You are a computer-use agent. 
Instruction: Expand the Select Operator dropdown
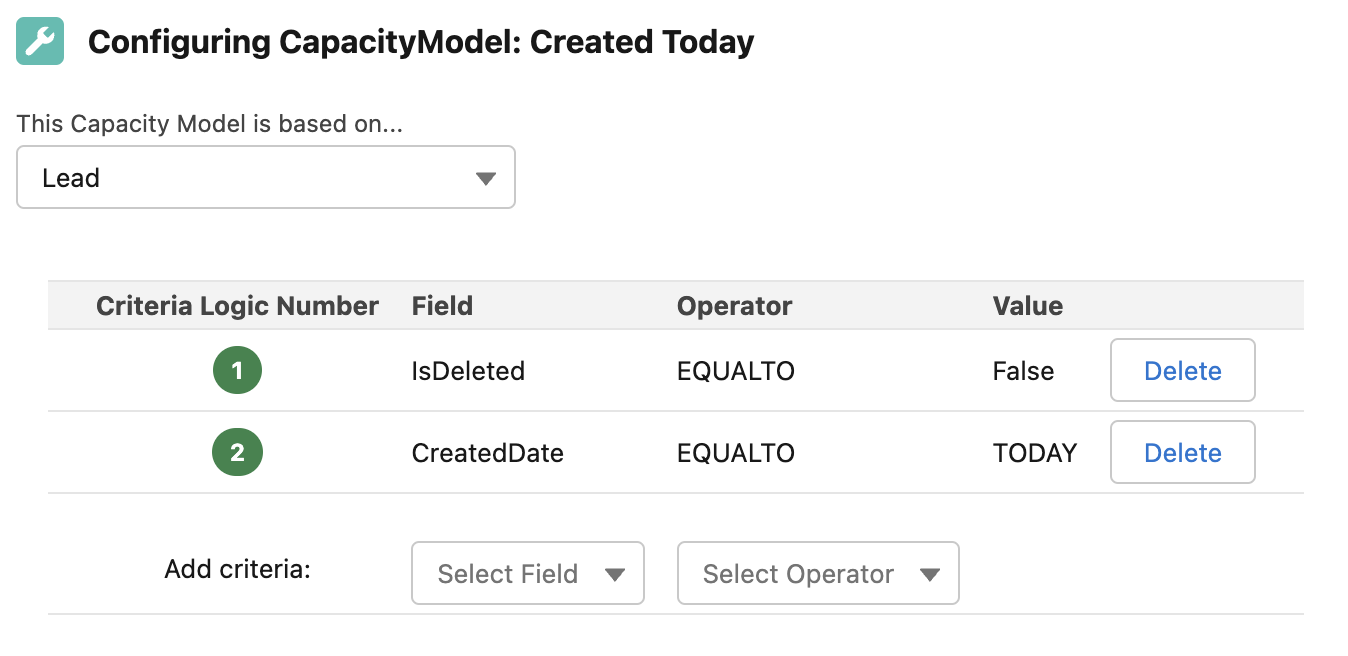click(818, 573)
